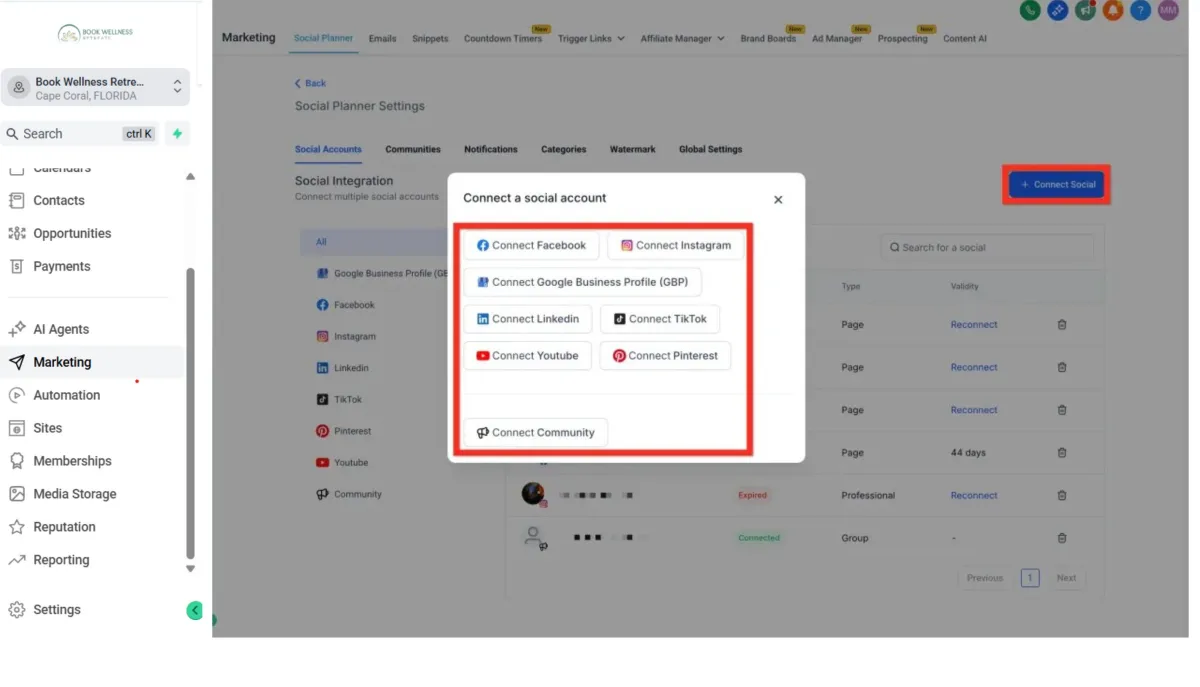The width and height of the screenshot is (1200, 687).
Task: Select the Social Accounts settings tab
Action: tap(328, 149)
